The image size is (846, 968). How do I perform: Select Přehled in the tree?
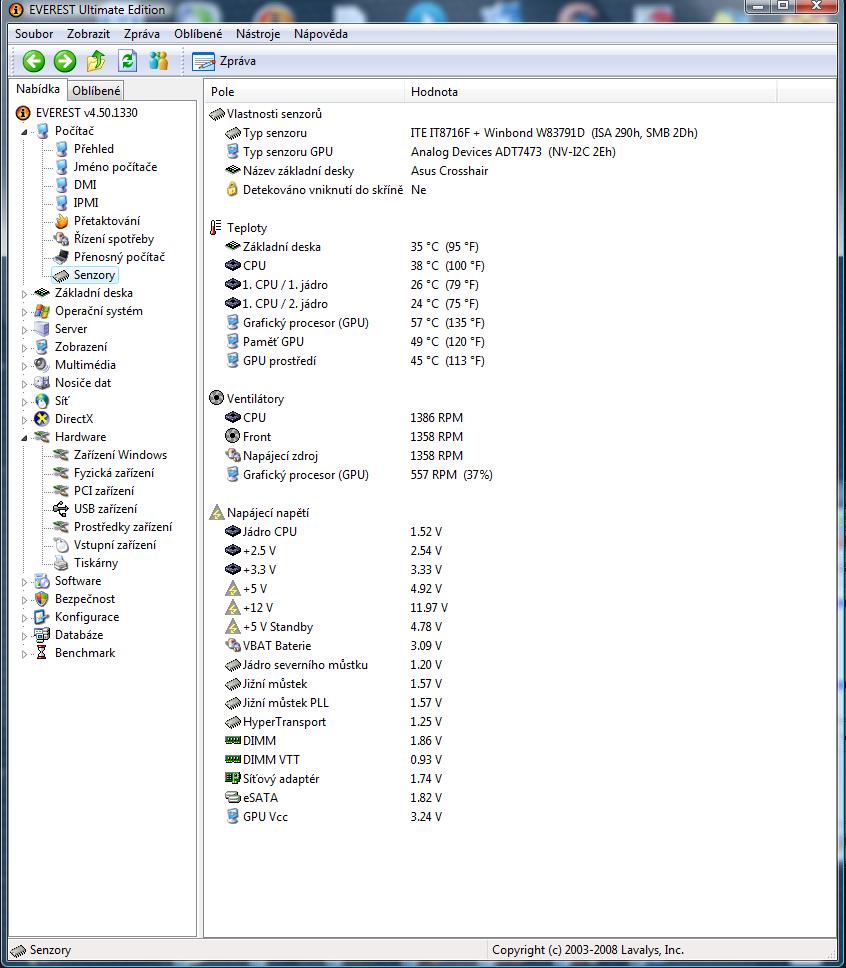93,149
